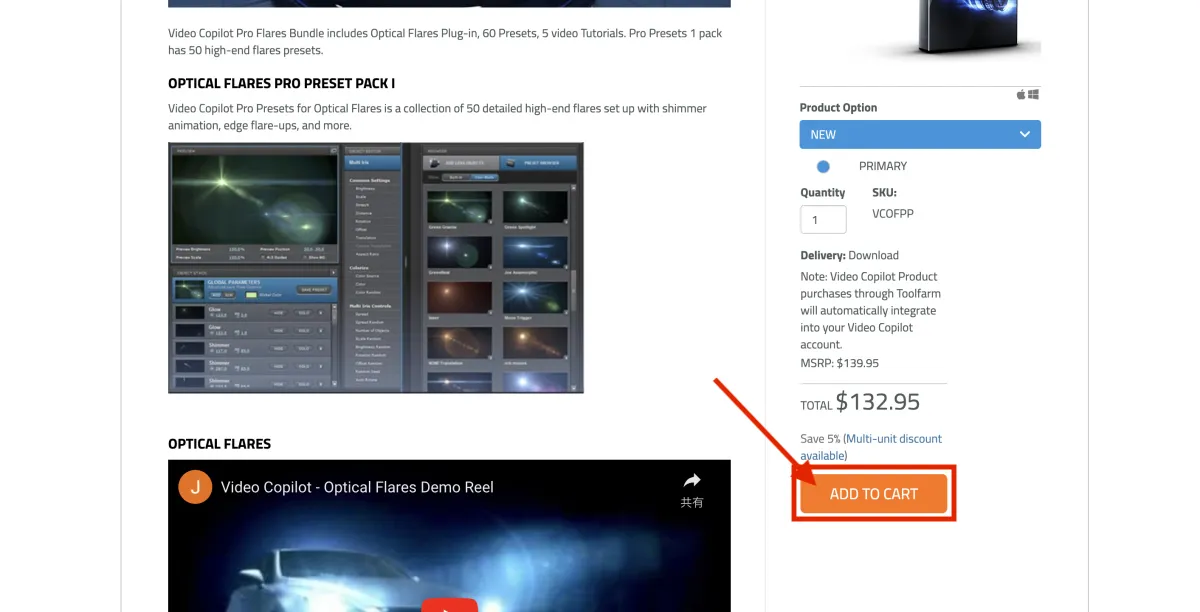
Task: Open the Multi-unit discount available link
Action: pyautogui.click(x=871, y=447)
